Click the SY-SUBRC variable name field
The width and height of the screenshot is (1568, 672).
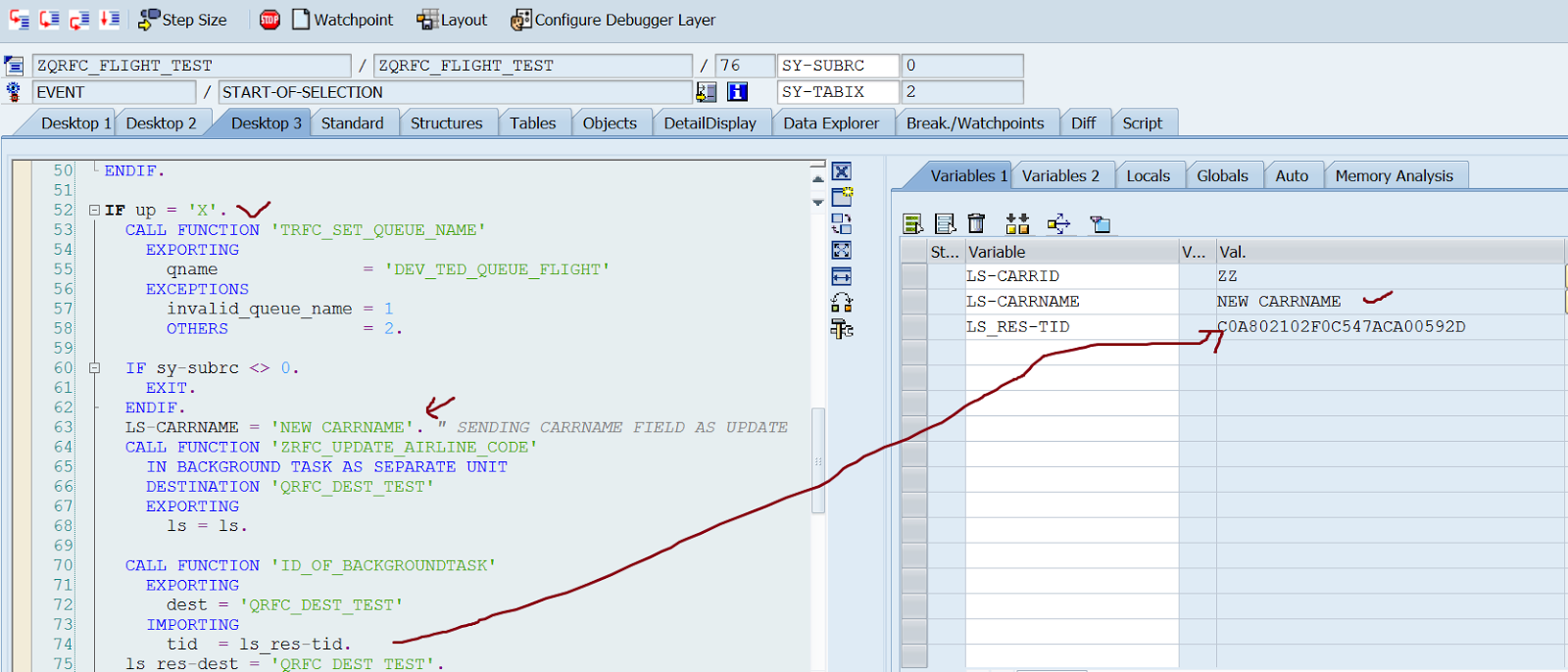pos(838,66)
